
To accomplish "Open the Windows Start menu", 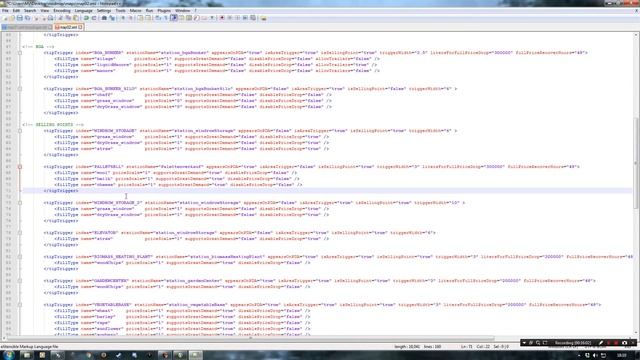I will point(8,355).
